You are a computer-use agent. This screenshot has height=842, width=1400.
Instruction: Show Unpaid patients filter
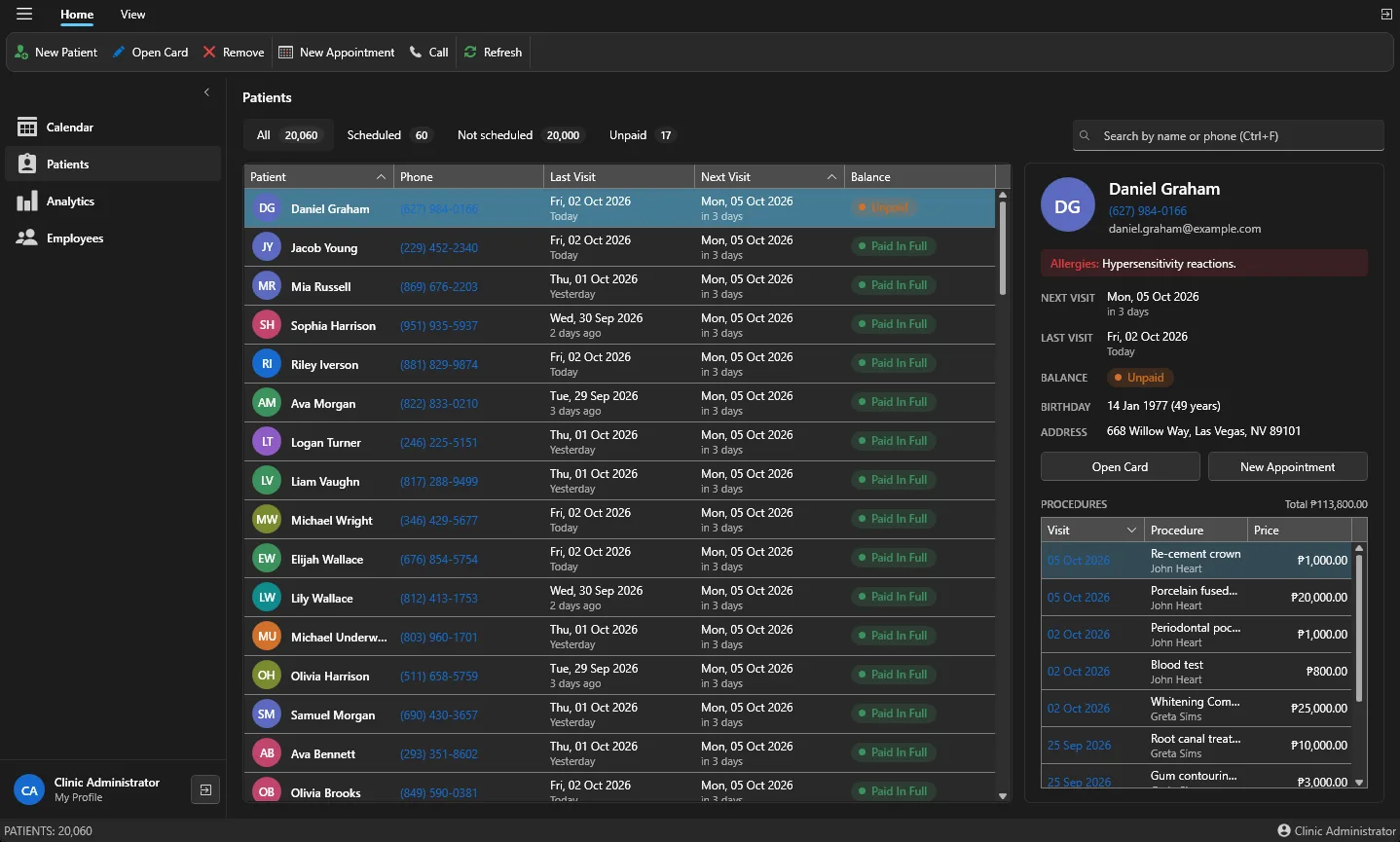point(642,135)
